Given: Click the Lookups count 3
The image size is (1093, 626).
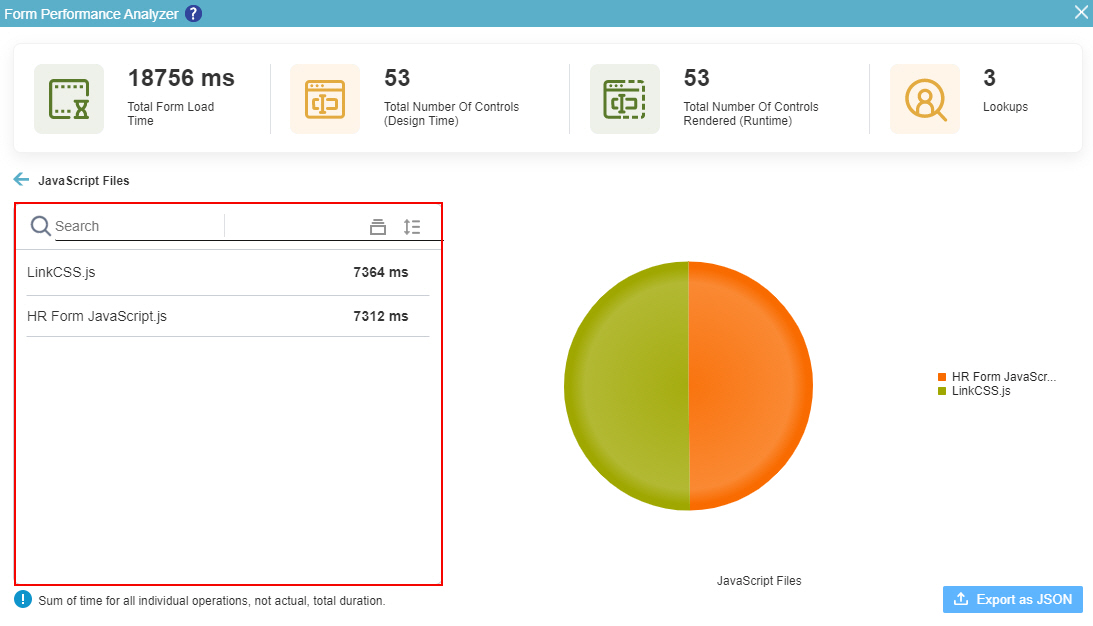Looking at the screenshot, I should pos(989,78).
